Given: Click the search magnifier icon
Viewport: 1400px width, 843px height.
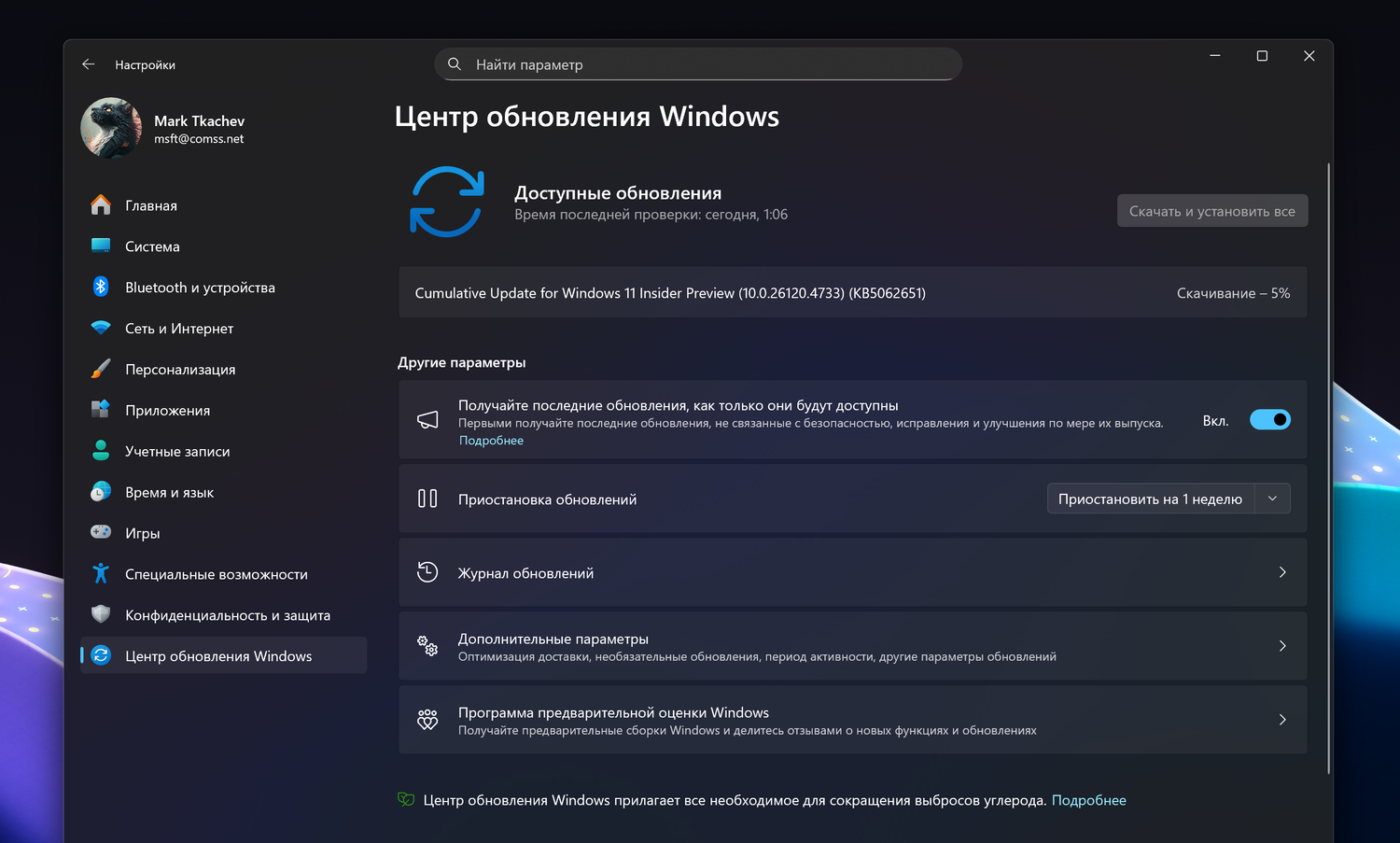Looking at the screenshot, I should (x=455, y=64).
